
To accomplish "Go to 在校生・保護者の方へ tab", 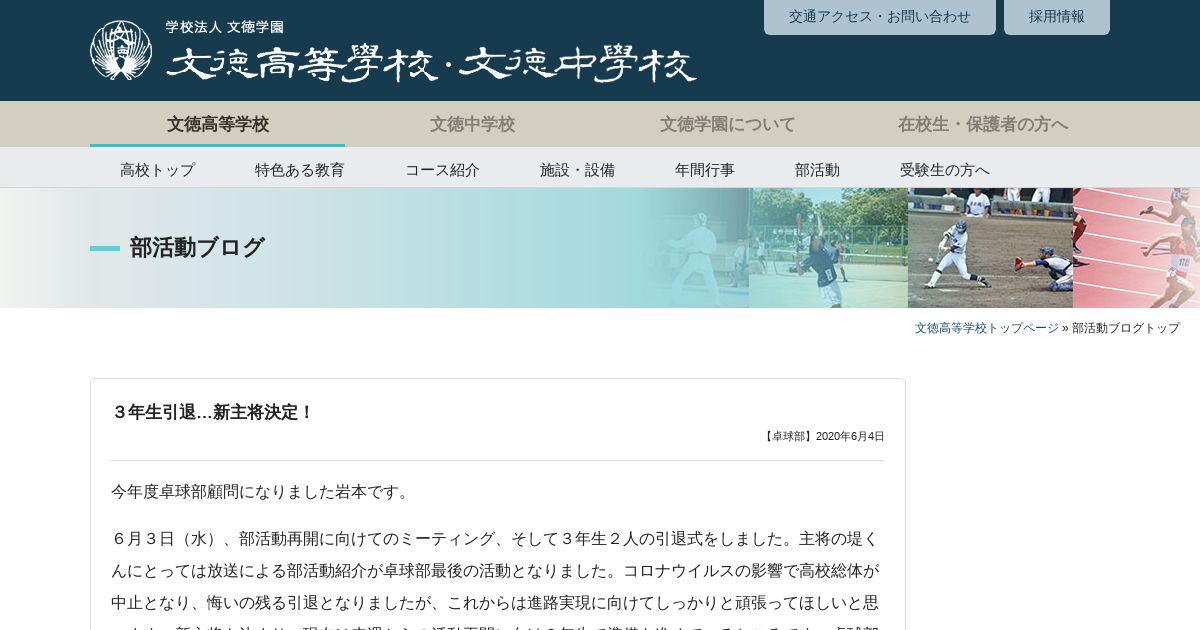I will tap(982, 124).
